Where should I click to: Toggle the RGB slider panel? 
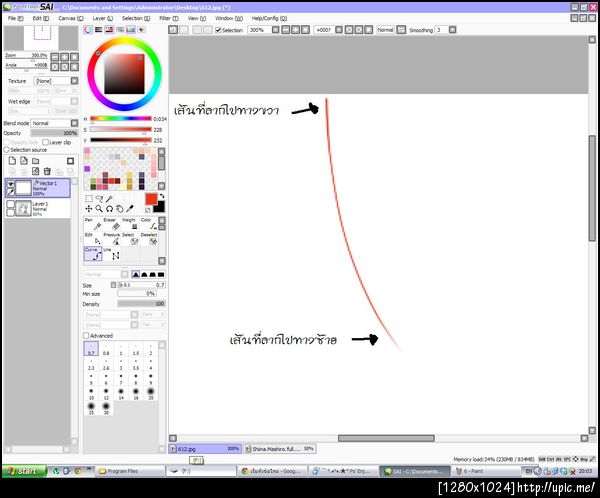(98, 29)
